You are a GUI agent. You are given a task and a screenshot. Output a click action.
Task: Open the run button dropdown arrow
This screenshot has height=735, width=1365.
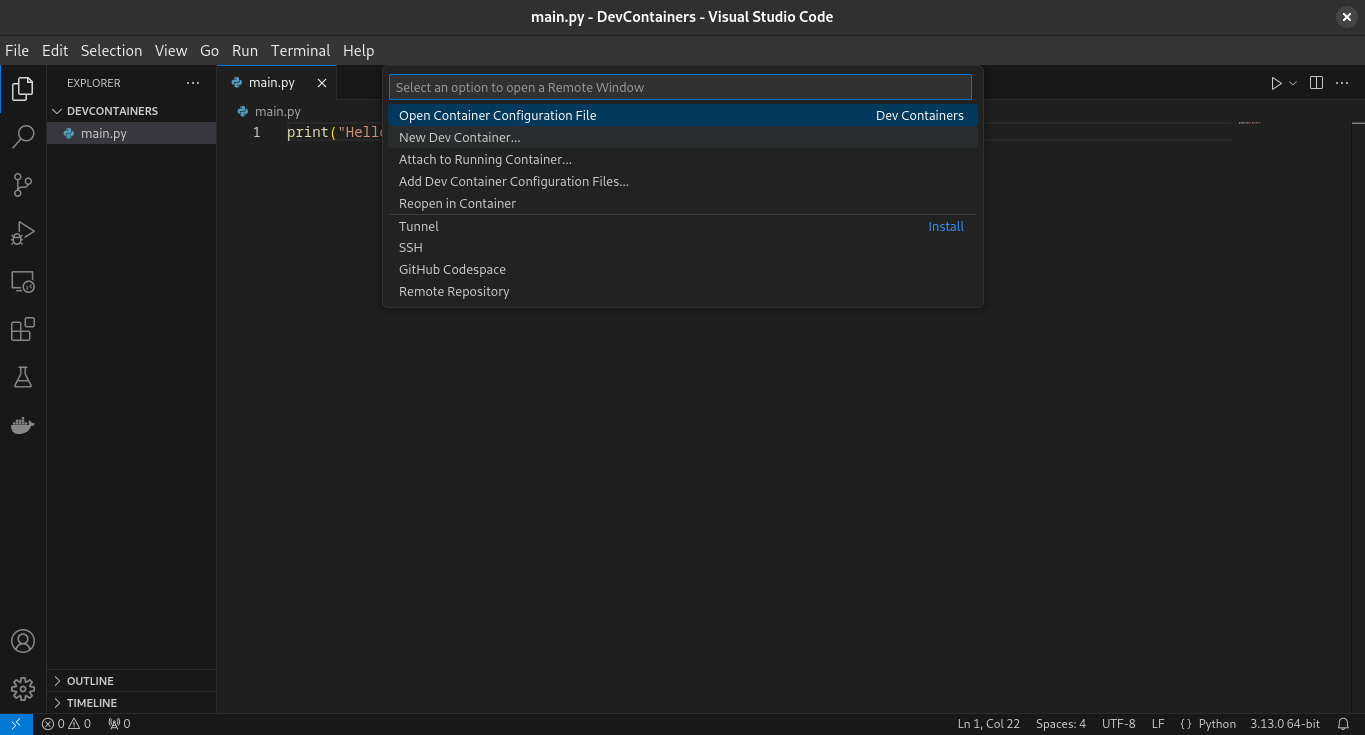1293,84
